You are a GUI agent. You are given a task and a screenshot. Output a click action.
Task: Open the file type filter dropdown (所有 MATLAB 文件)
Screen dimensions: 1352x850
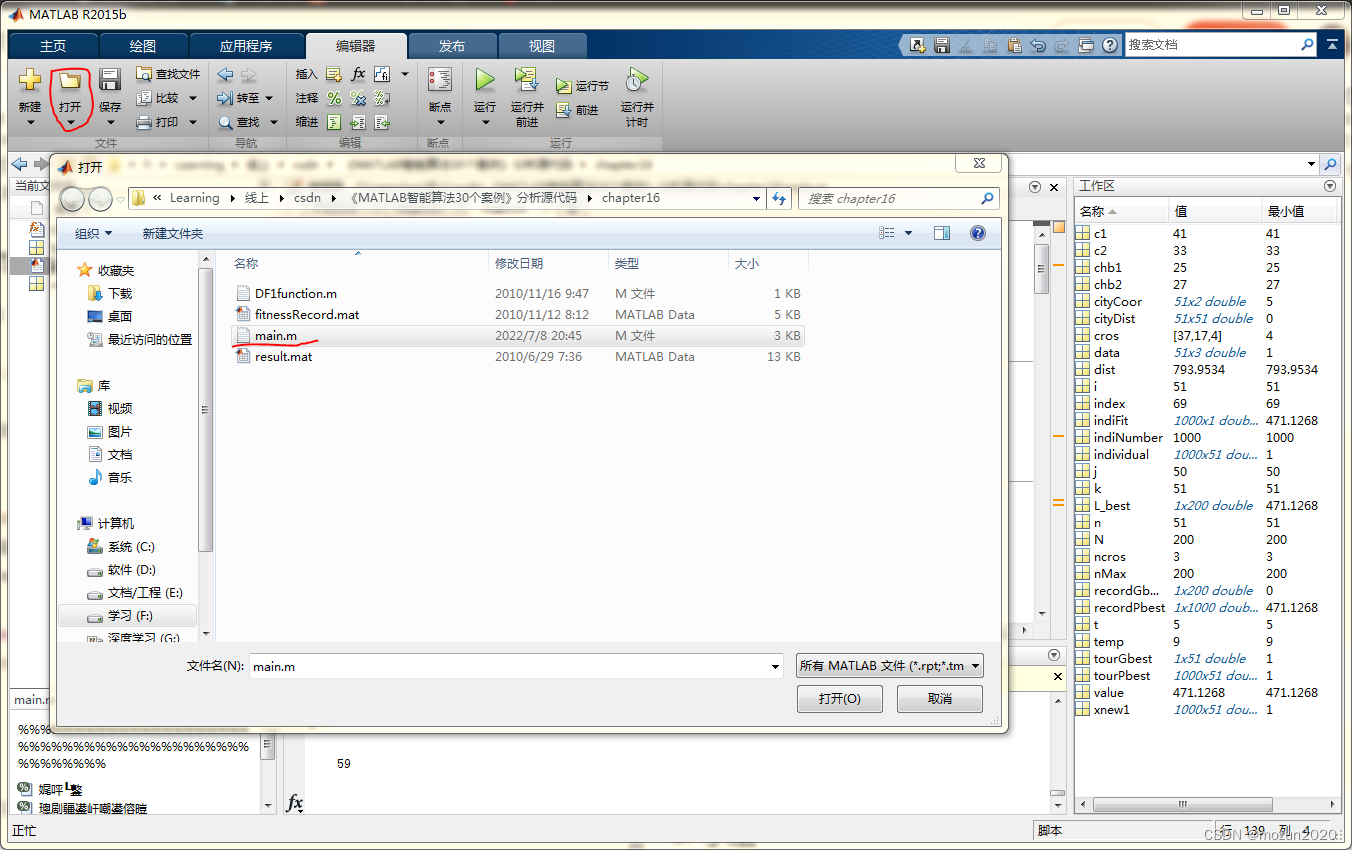(x=889, y=666)
